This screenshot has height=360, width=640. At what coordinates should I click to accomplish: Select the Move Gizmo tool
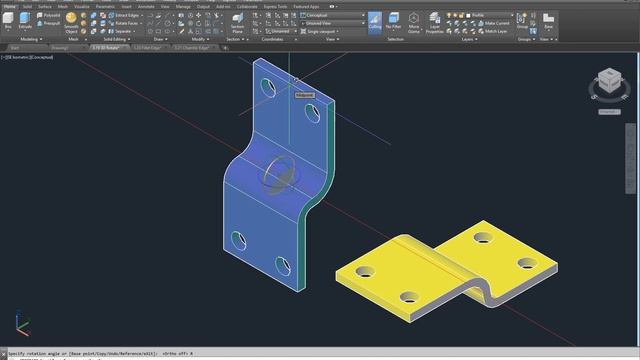tap(413, 23)
